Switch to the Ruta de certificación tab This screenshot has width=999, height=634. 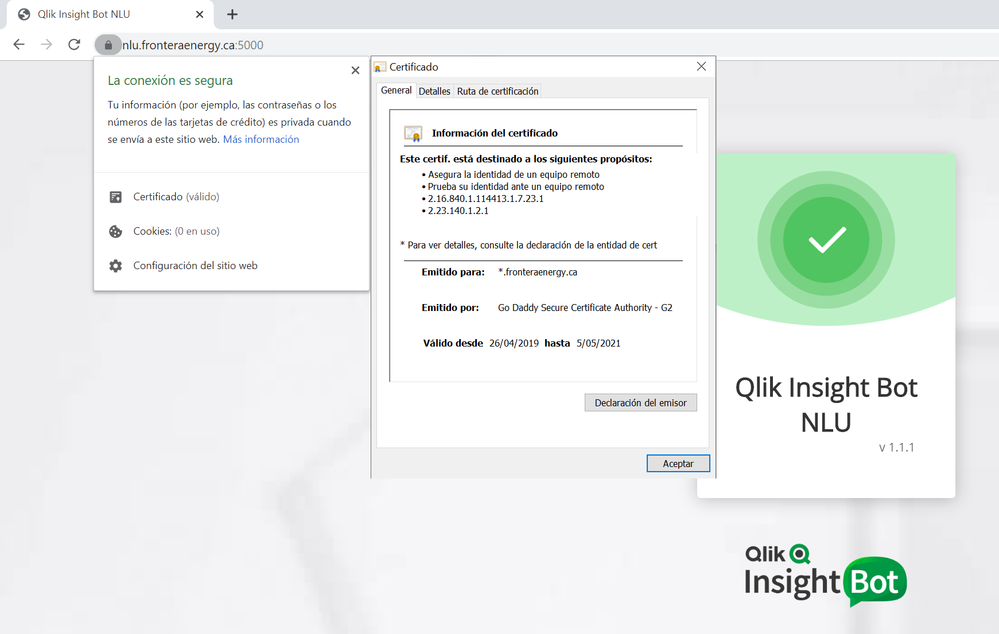coord(498,91)
